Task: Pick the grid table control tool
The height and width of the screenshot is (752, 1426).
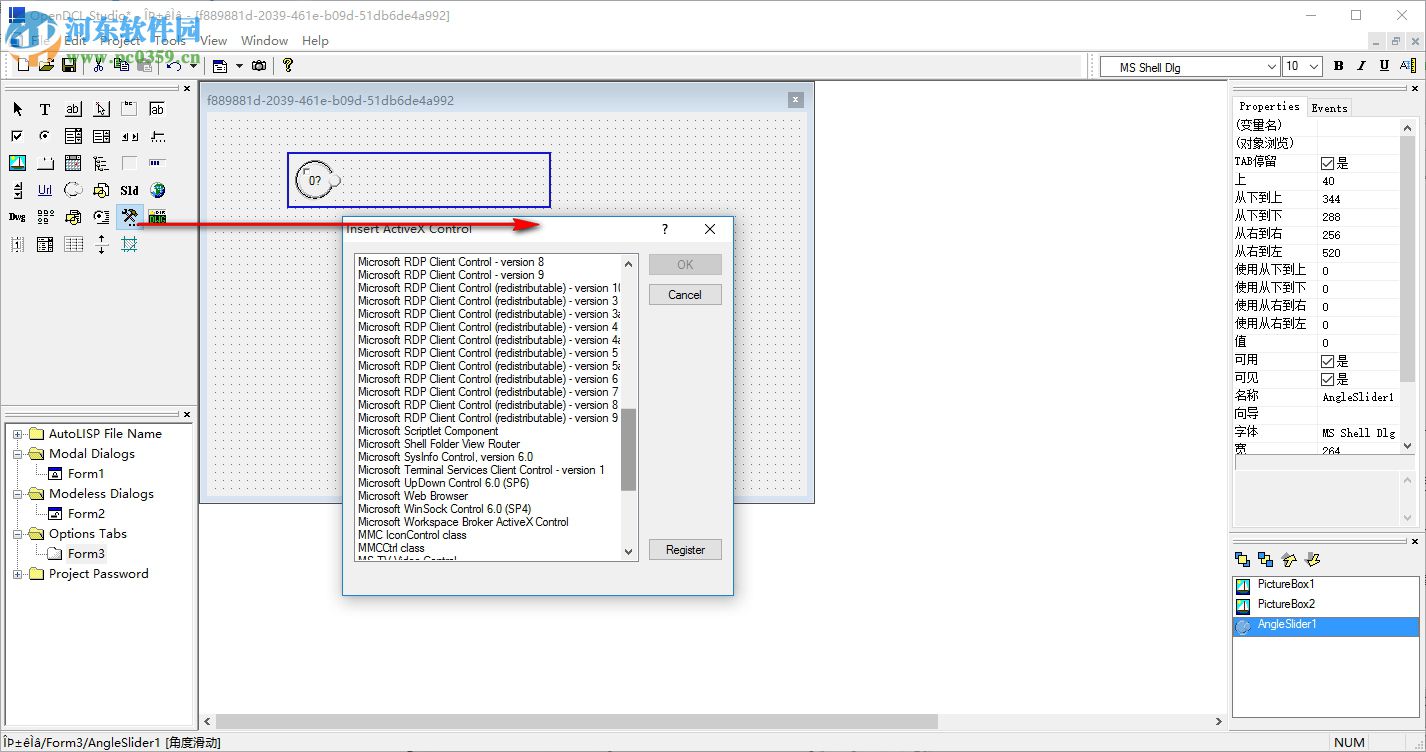Action: pyautogui.click(x=73, y=244)
